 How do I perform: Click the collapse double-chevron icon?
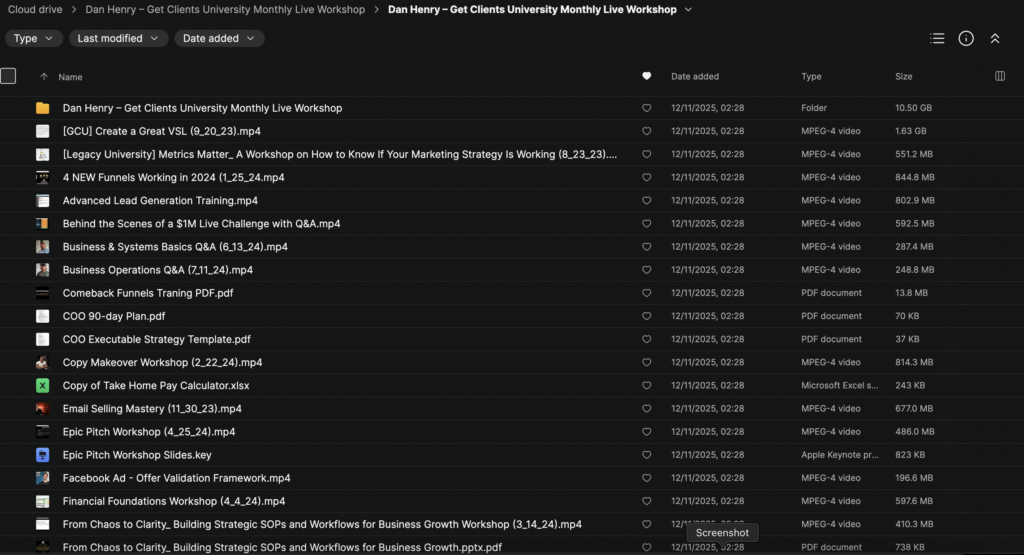(x=995, y=38)
